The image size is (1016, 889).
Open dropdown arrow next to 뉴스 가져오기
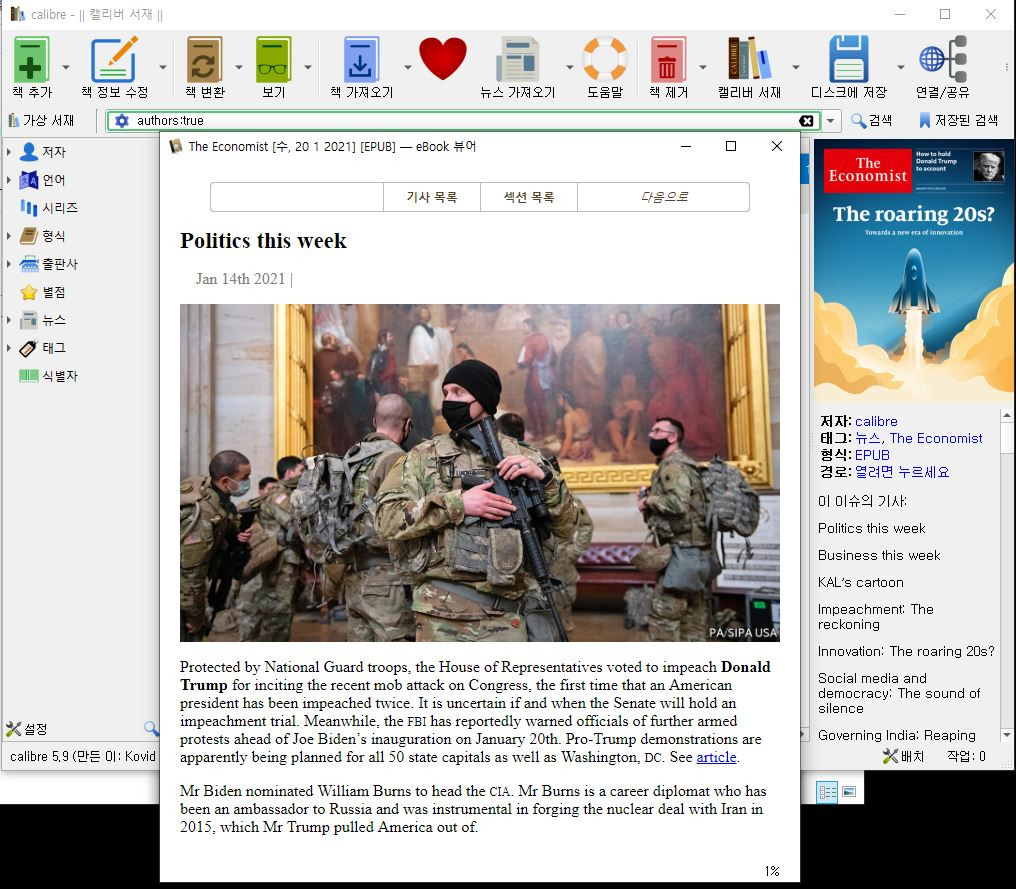tap(570, 67)
